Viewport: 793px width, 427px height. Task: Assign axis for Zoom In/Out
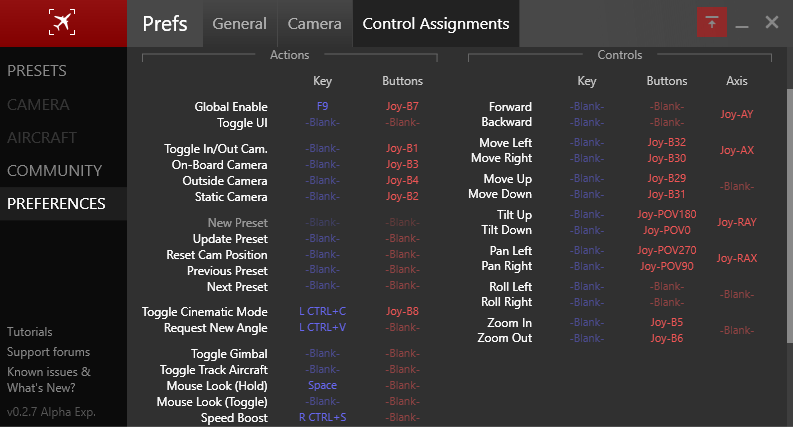pyautogui.click(x=737, y=330)
